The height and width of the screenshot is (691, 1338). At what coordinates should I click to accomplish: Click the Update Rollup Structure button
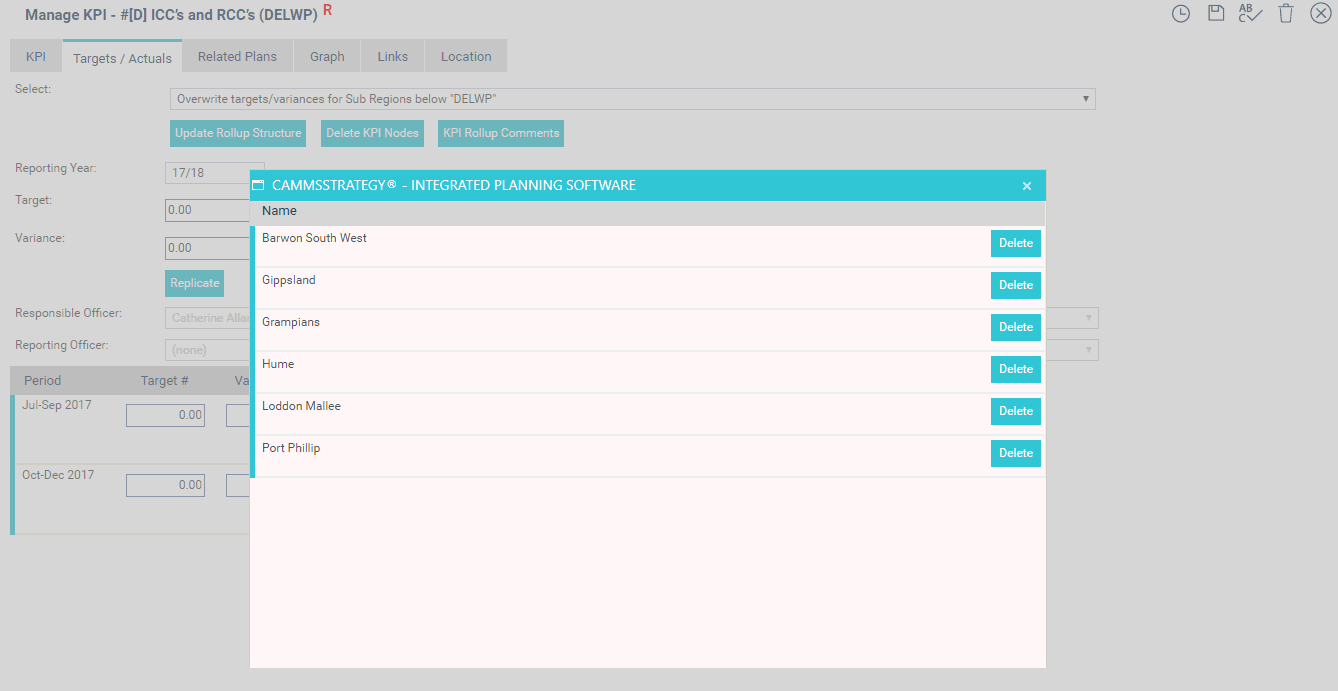click(238, 133)
